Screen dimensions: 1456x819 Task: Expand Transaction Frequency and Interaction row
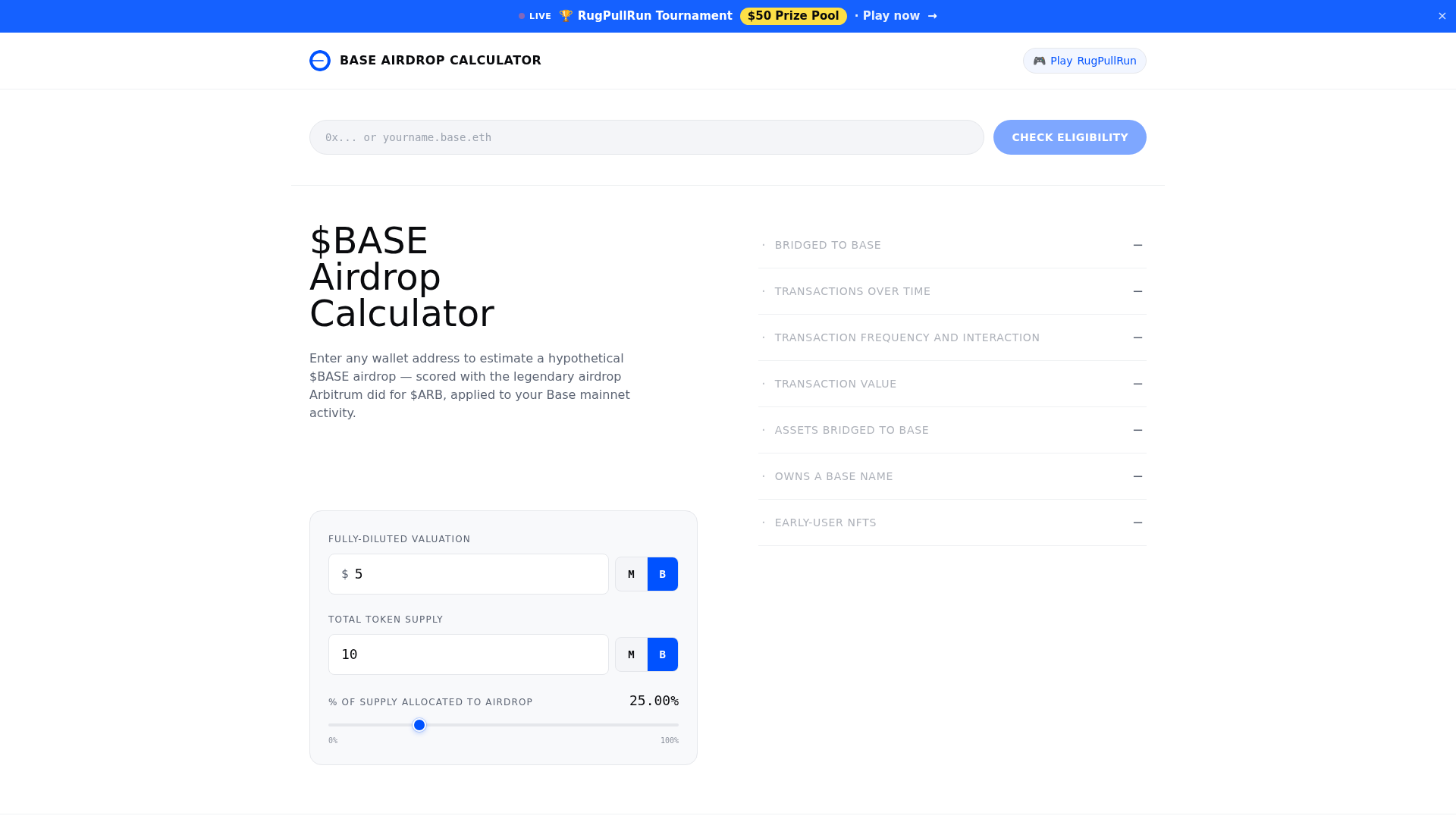click(952, 337)
